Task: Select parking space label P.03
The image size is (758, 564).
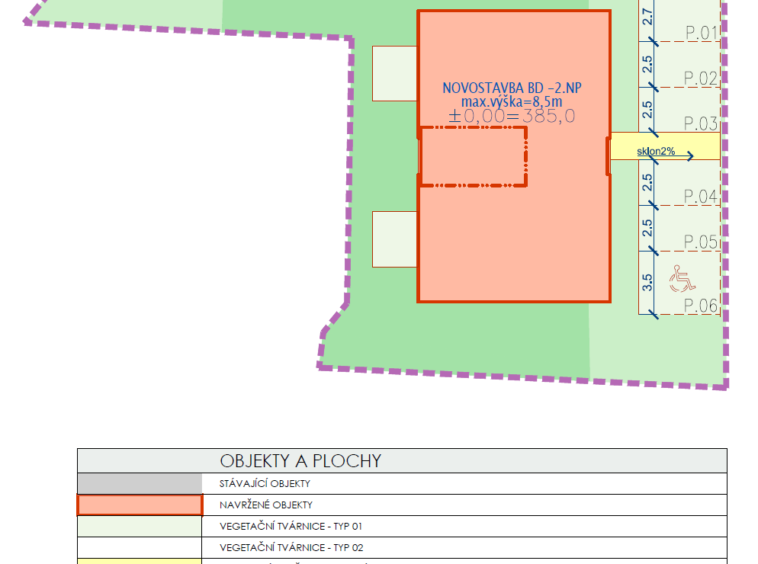Action: tap(702, 123)
